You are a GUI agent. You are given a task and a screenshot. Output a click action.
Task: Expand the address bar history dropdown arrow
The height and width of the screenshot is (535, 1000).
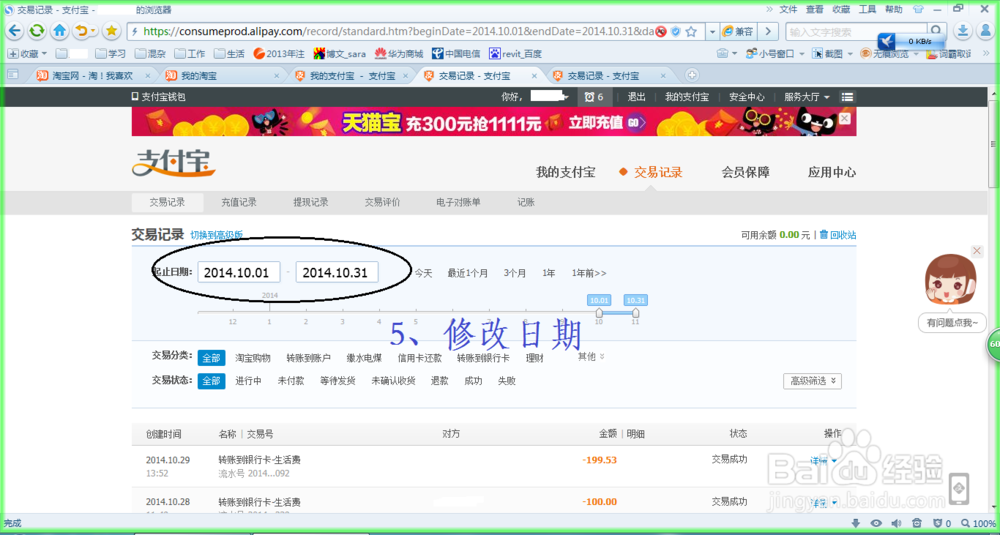click(x=712, y=31)
